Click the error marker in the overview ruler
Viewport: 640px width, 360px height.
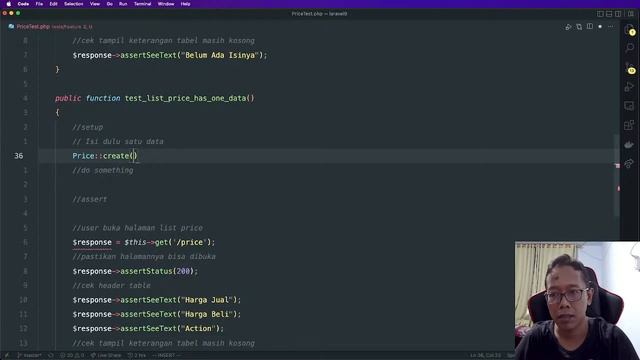618,166
